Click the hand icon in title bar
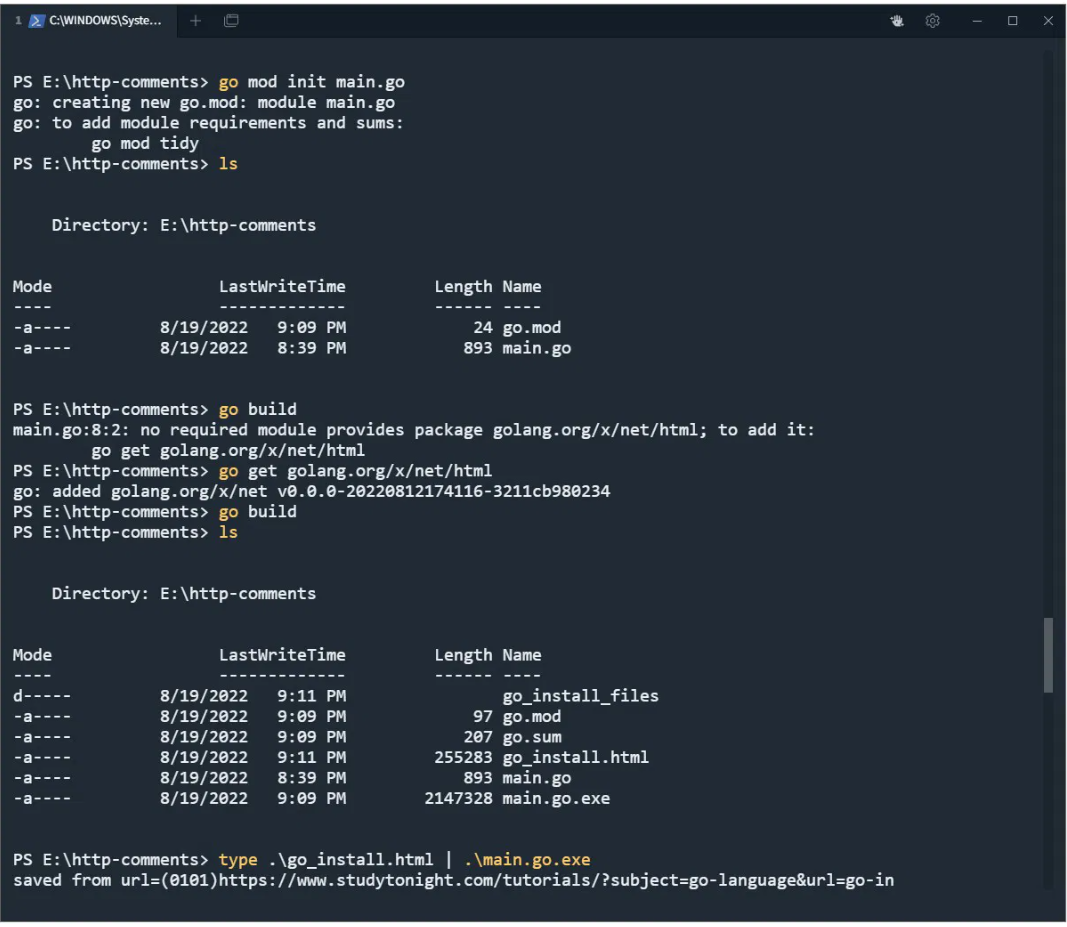This screenshot has width=1067, height=927. click(897, 21)
